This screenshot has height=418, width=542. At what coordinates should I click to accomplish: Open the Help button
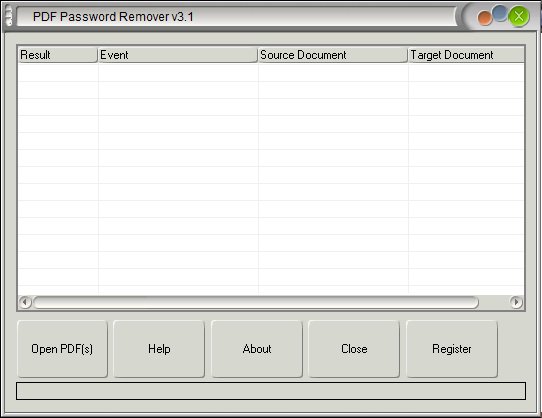[159, 349]
